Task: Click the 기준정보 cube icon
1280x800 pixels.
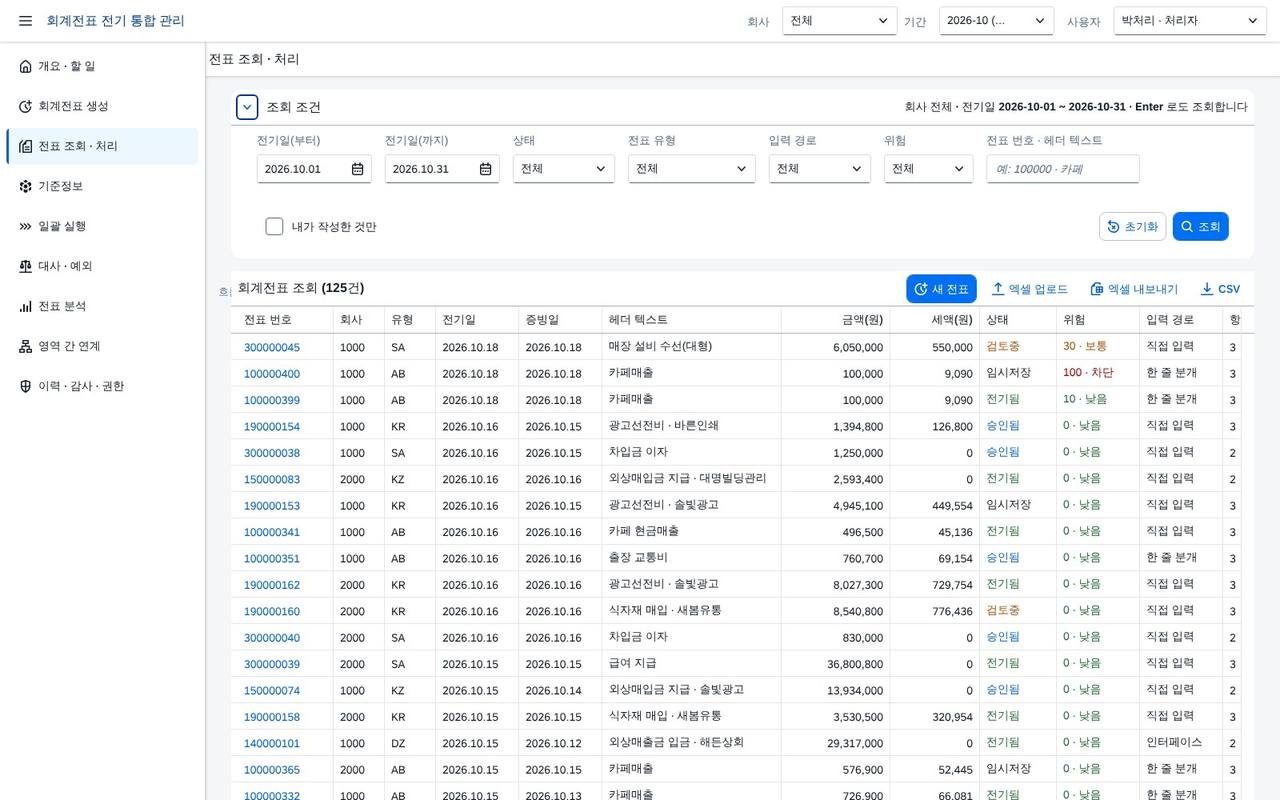Action: (26, 186)
